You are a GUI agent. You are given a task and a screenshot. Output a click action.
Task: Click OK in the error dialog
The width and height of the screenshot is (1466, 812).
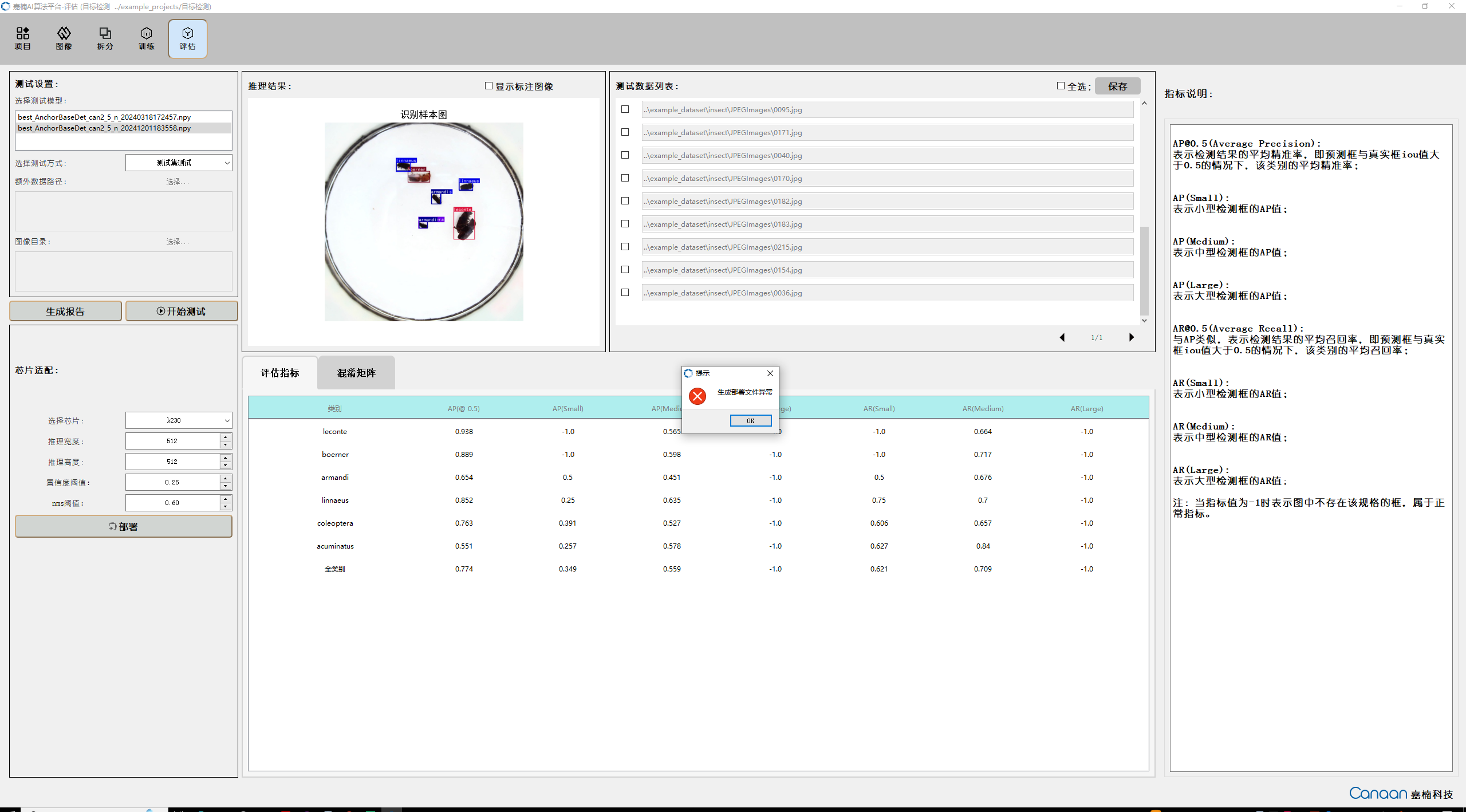pyautogui.click(x=750, y=421)
